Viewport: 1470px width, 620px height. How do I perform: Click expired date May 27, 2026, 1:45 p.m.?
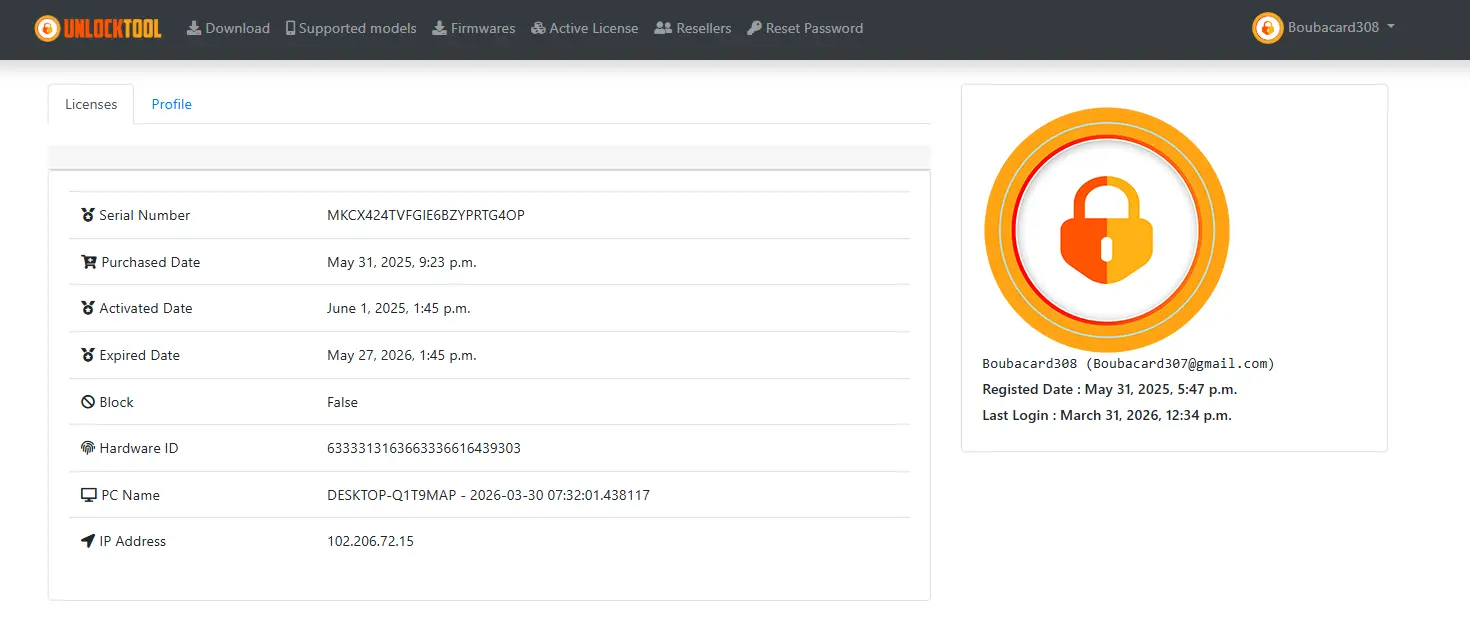[x=402, y=355]
